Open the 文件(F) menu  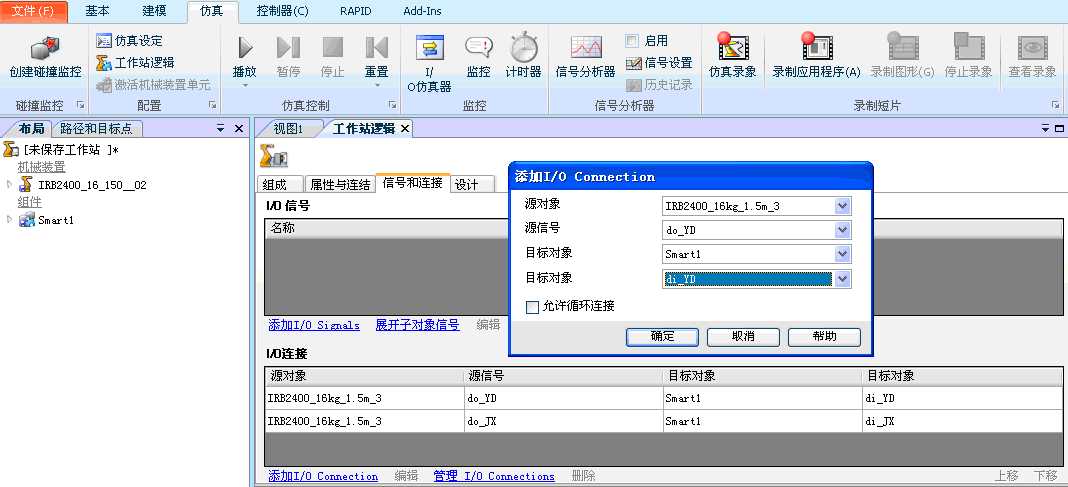[34, 12]
